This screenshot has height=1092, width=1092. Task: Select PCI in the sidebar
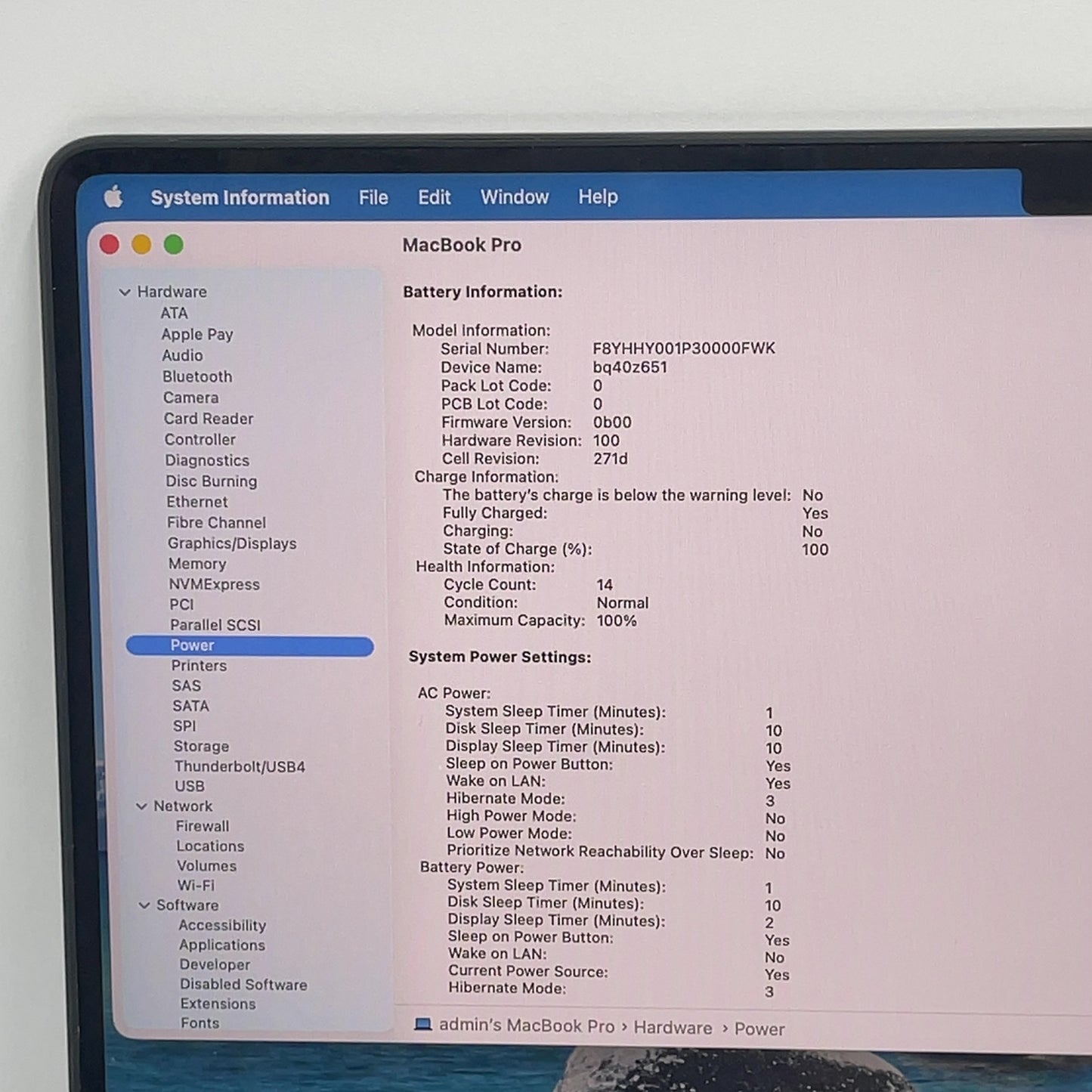[x=181, y=605]
